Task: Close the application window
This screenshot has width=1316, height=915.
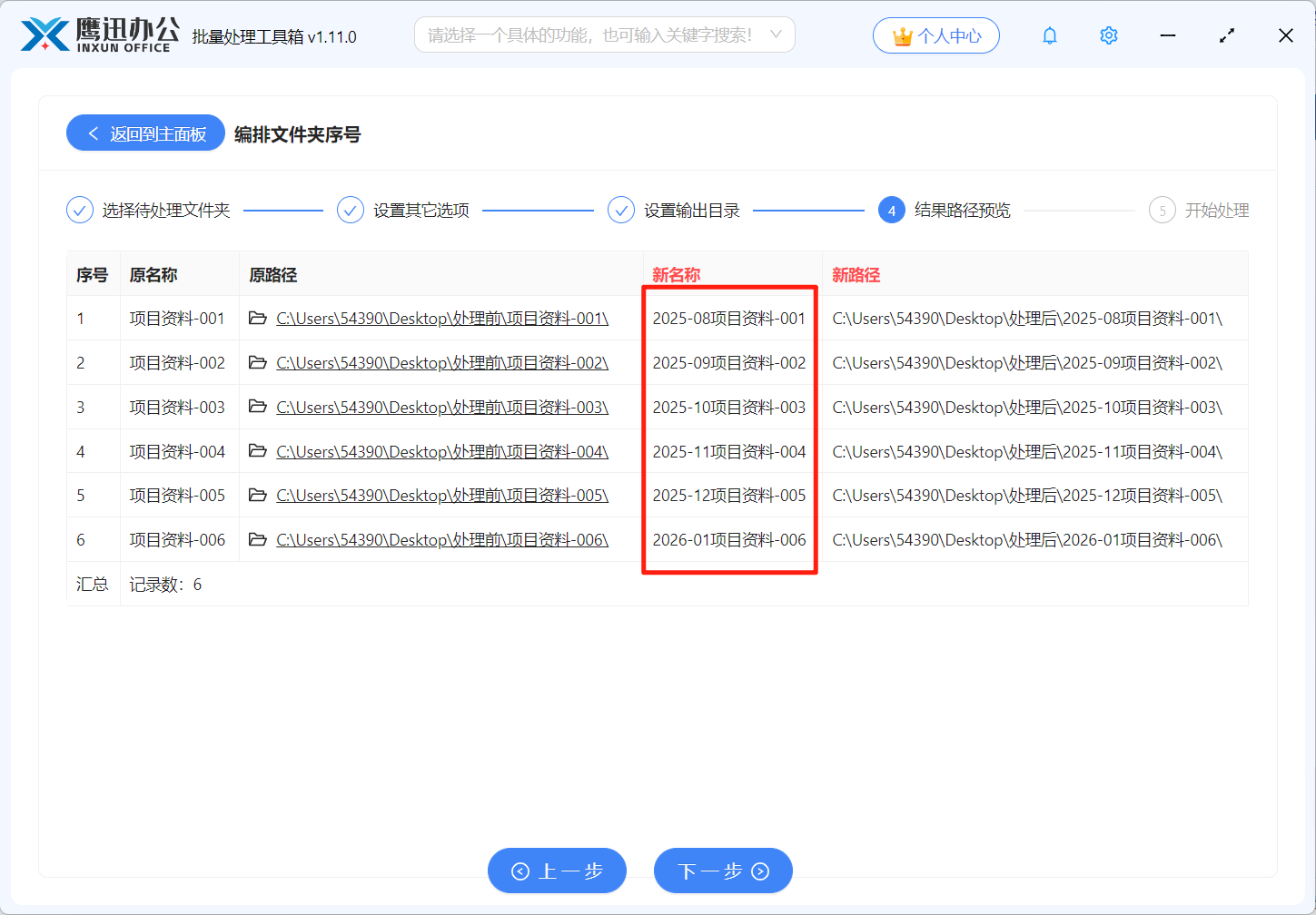Action: (1286, 35)
